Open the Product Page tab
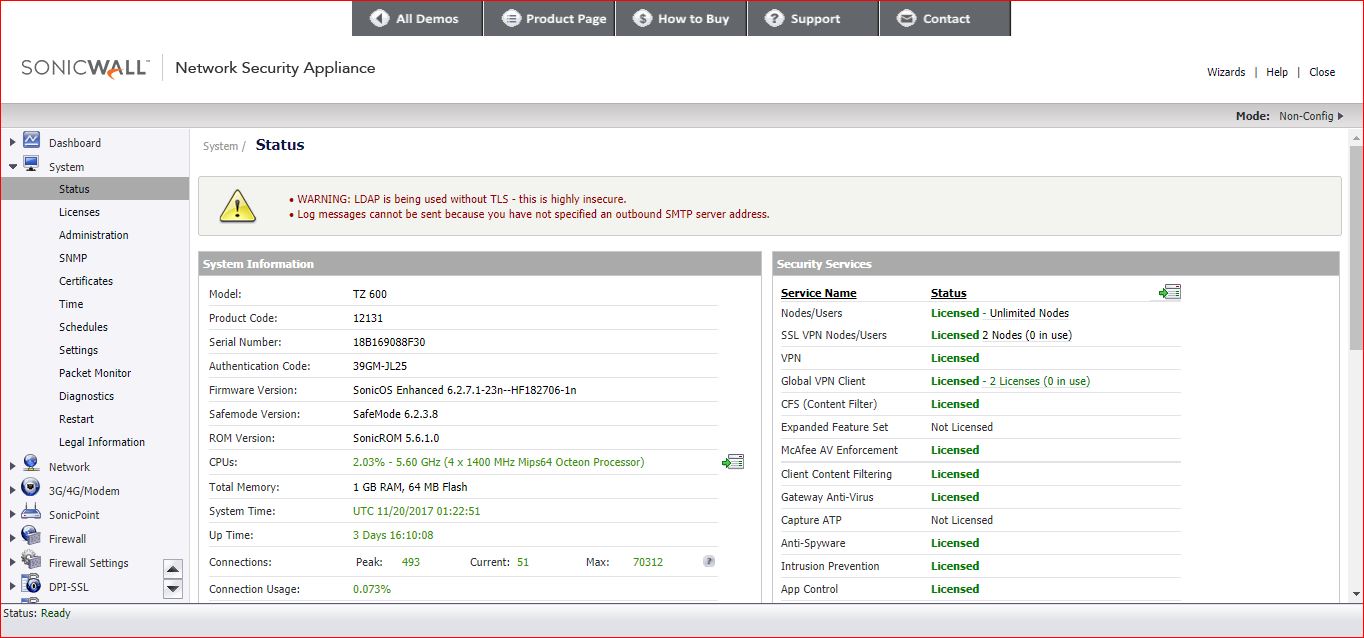The height and width of the screenshot is (638, 1364). (x=549, y=18)
